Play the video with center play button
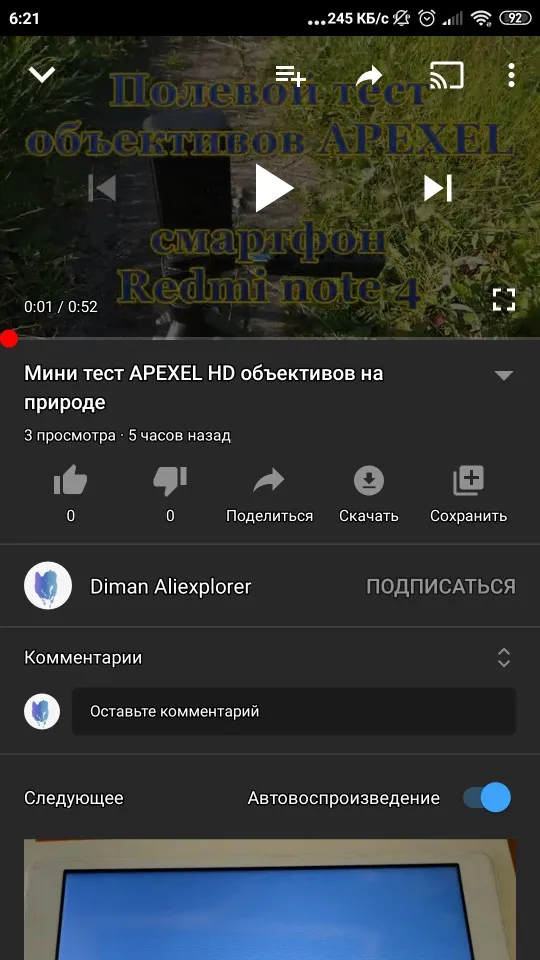540x960 pixels. pos(274,188)
